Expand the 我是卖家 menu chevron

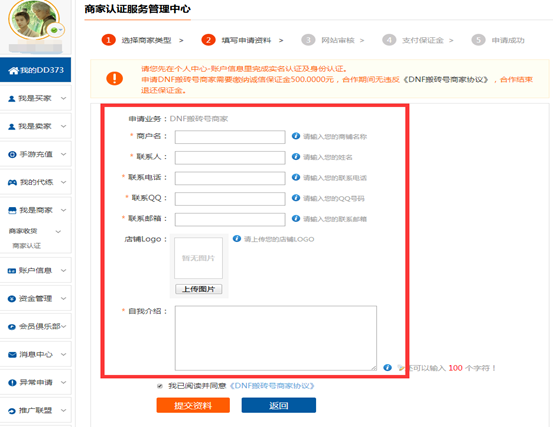pyautogui.click(x=63, y=126)
